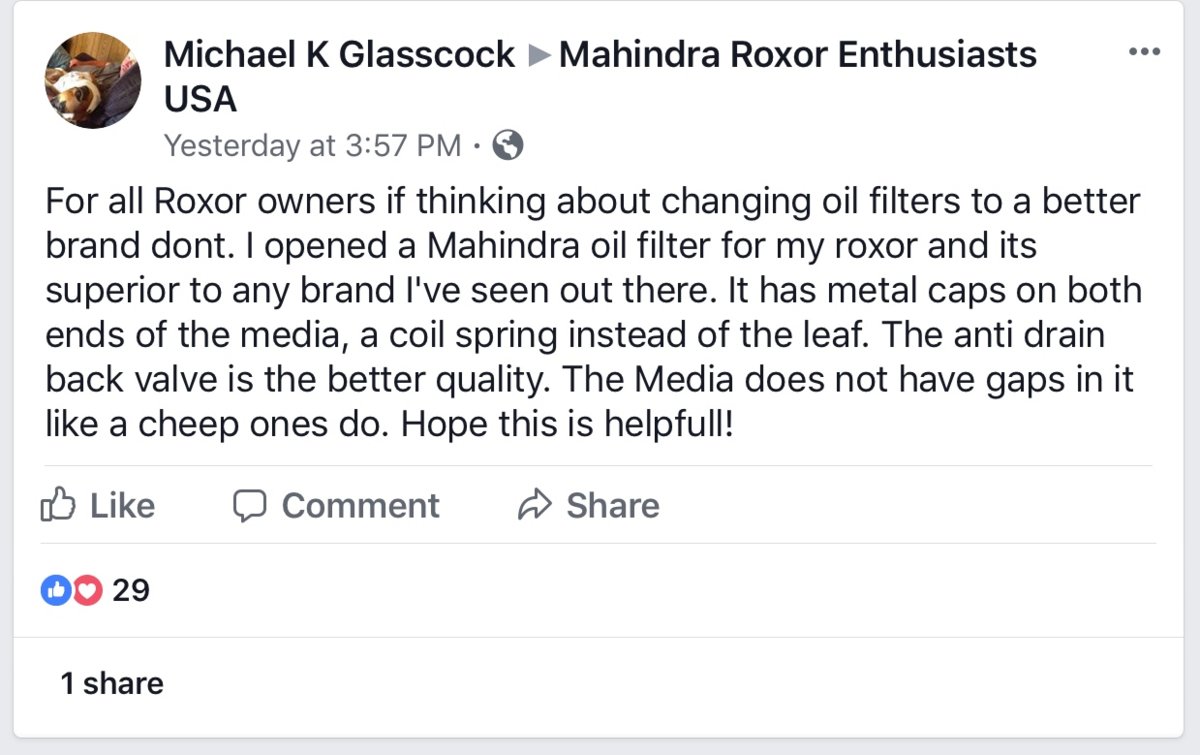Click the arrow Share icon
1200x755 pixels.
click(535, 505)
